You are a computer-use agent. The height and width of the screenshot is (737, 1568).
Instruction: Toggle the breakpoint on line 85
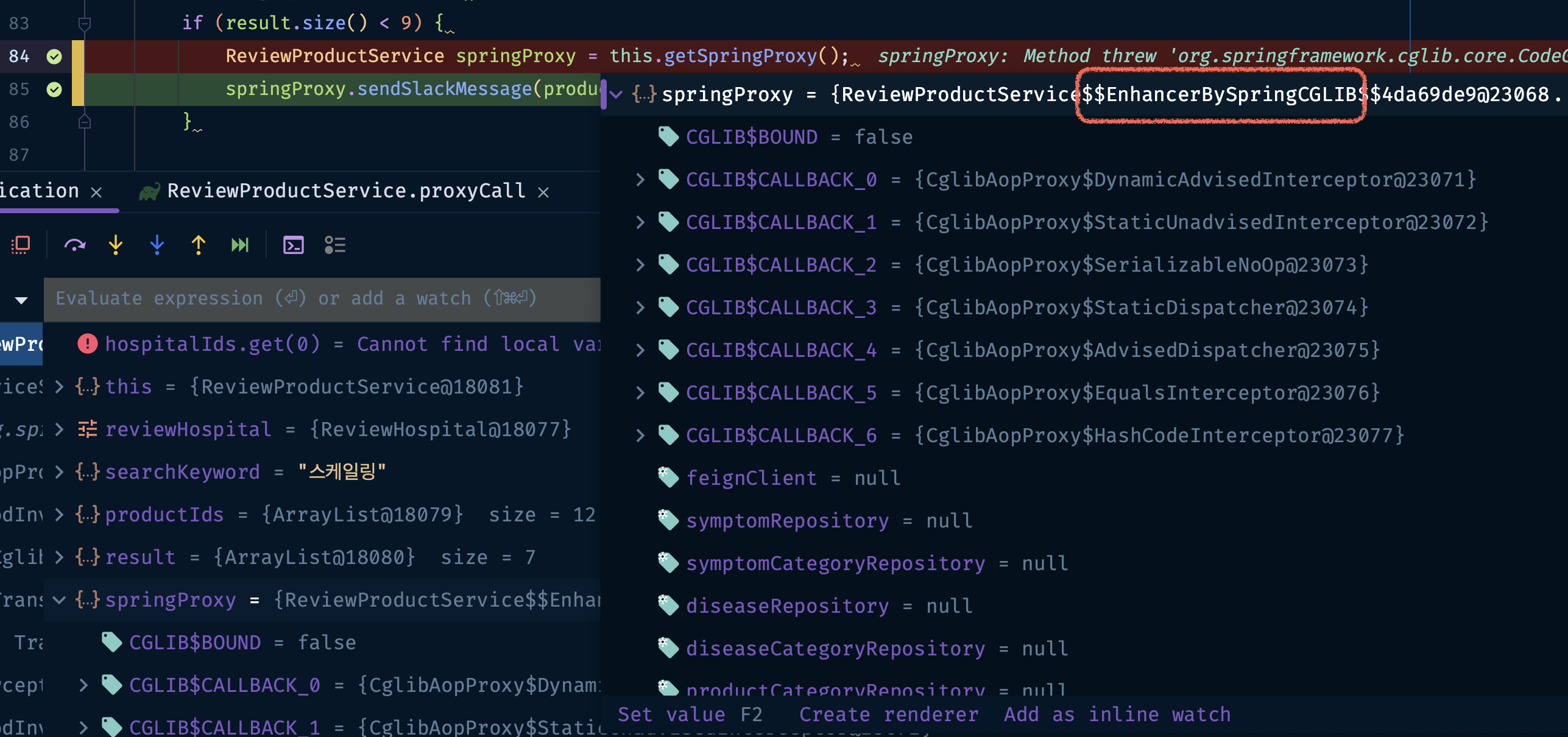[54, 90]
